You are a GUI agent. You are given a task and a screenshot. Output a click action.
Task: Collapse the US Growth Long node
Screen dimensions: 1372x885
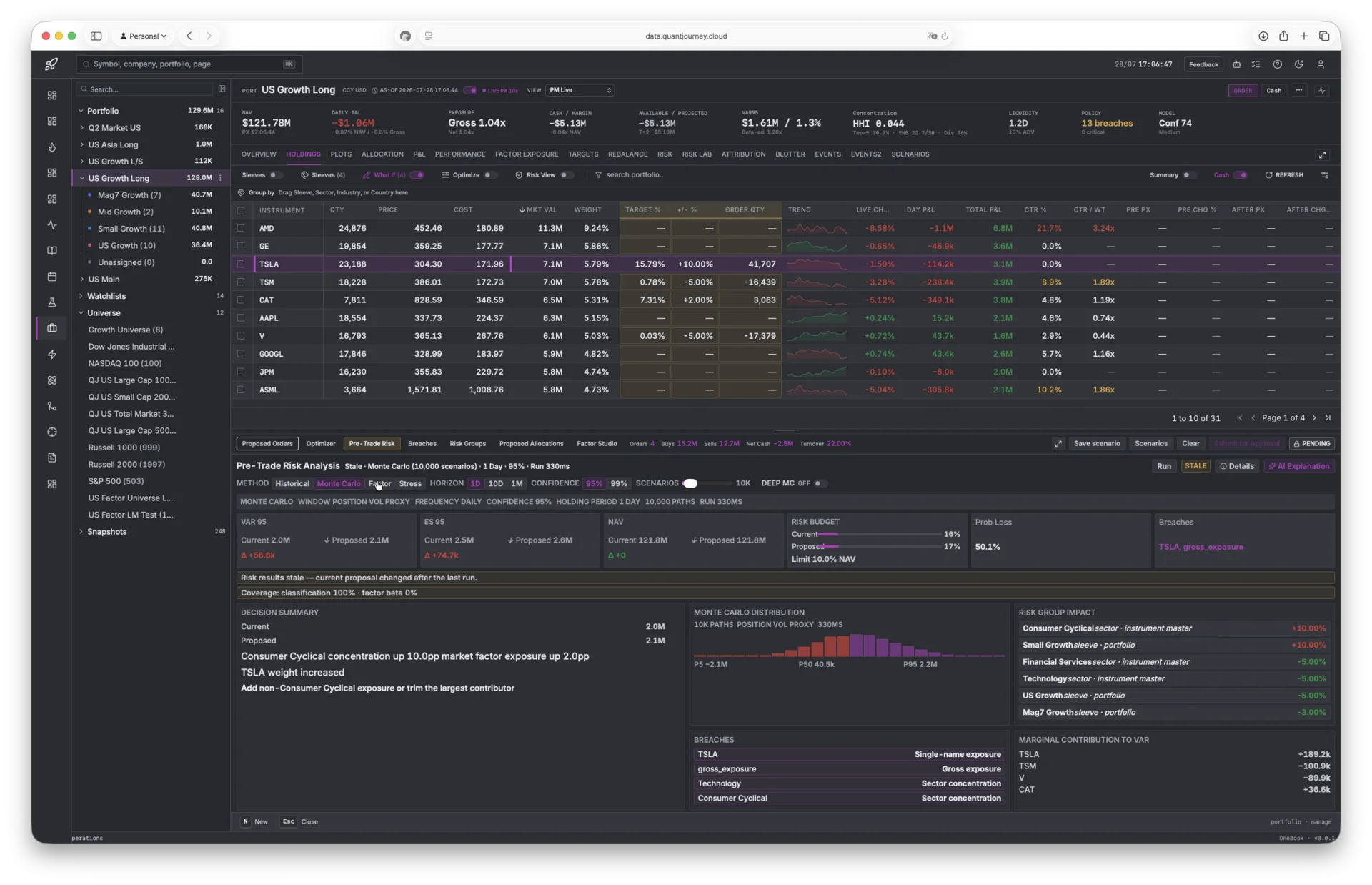pos(82,178)
